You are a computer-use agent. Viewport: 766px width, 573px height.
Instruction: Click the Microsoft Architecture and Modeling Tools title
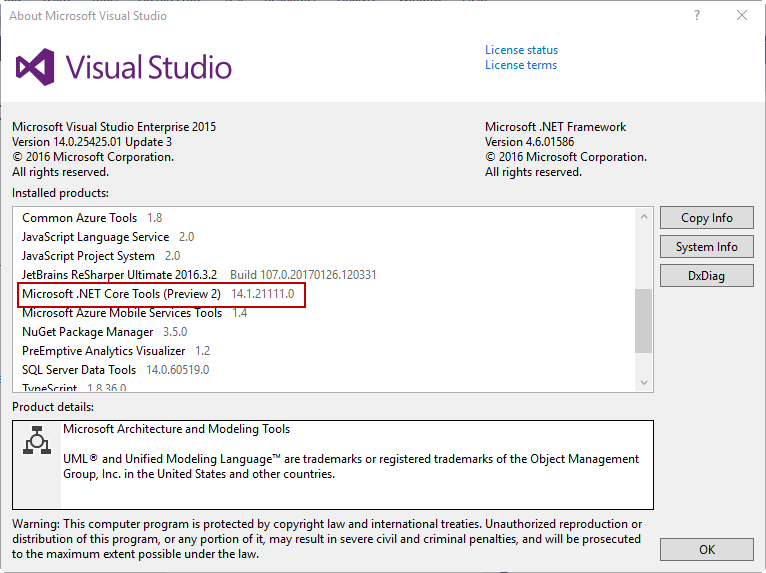coord(176,429)
